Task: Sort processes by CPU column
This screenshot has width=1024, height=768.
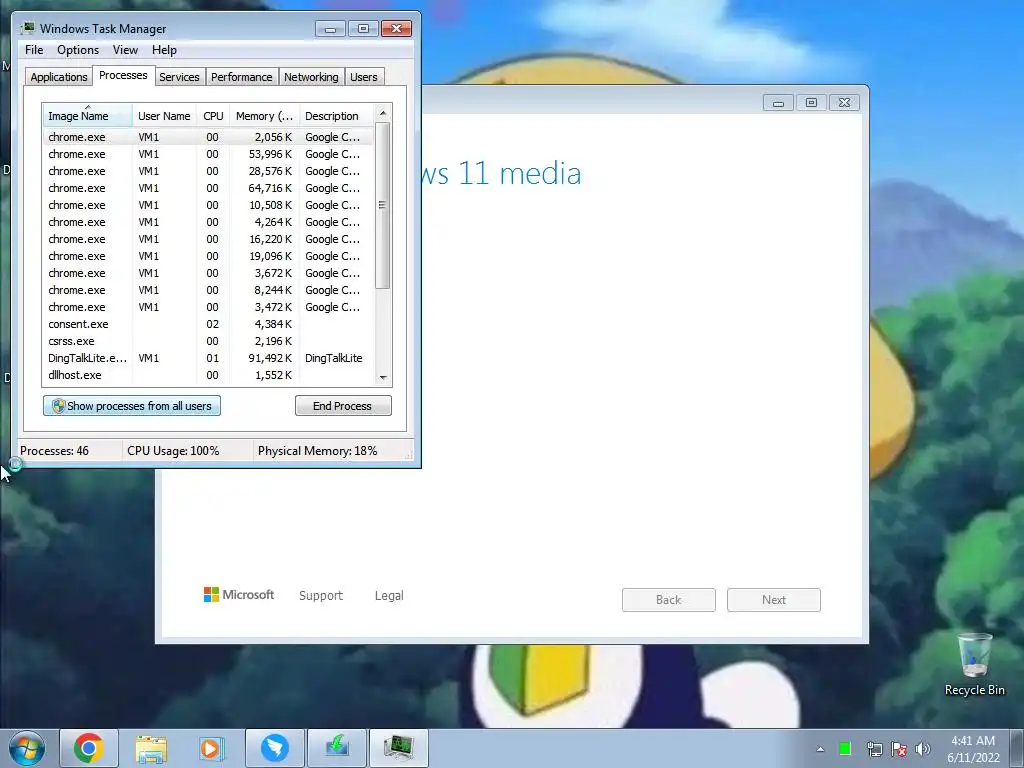Action: pyautogui.click(x=213, y=116)
